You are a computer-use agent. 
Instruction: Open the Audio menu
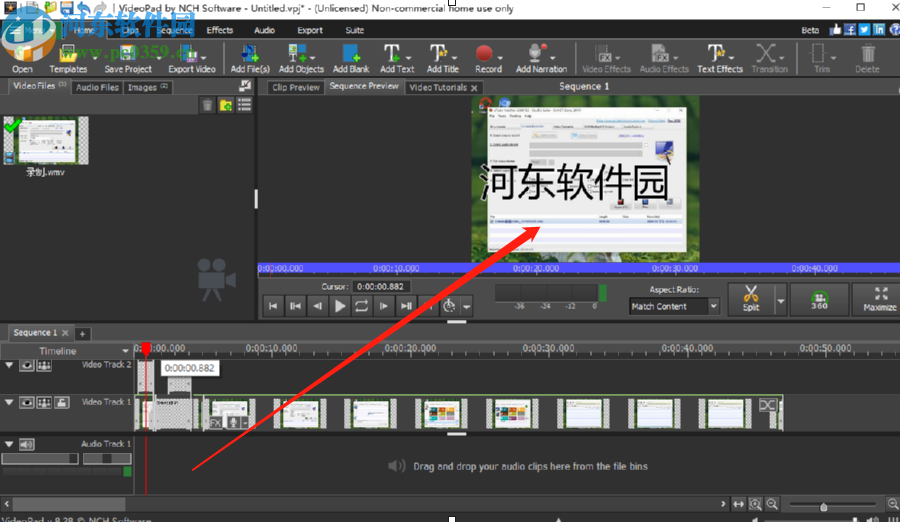coord(265,30)
